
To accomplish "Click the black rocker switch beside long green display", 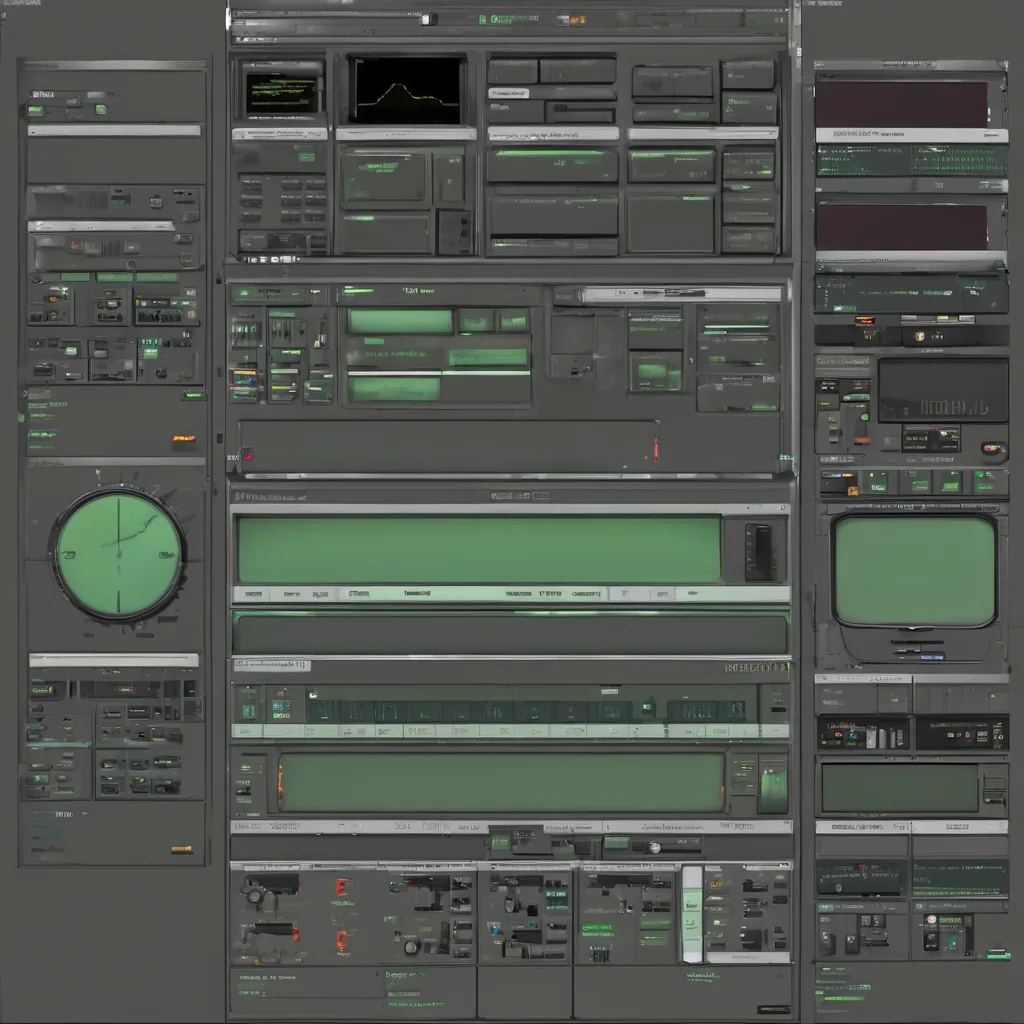I will [759, 551].
